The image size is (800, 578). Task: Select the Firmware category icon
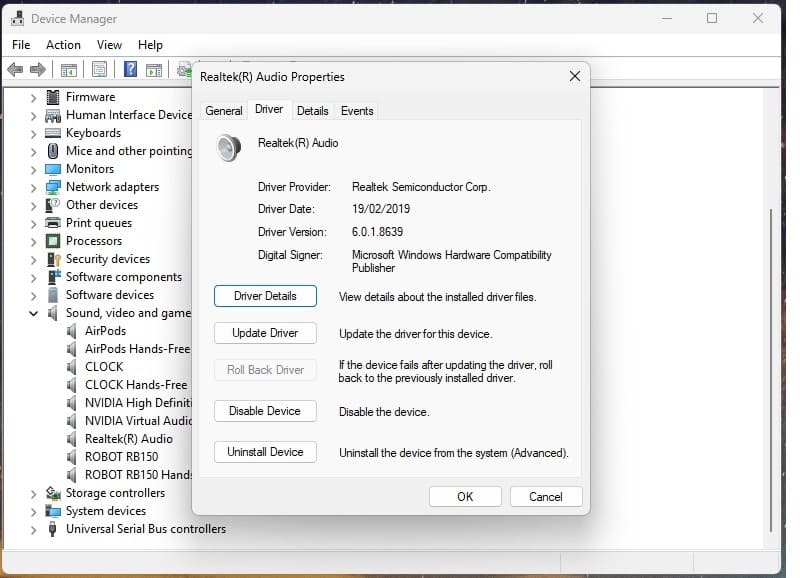(x=53, y=96)
